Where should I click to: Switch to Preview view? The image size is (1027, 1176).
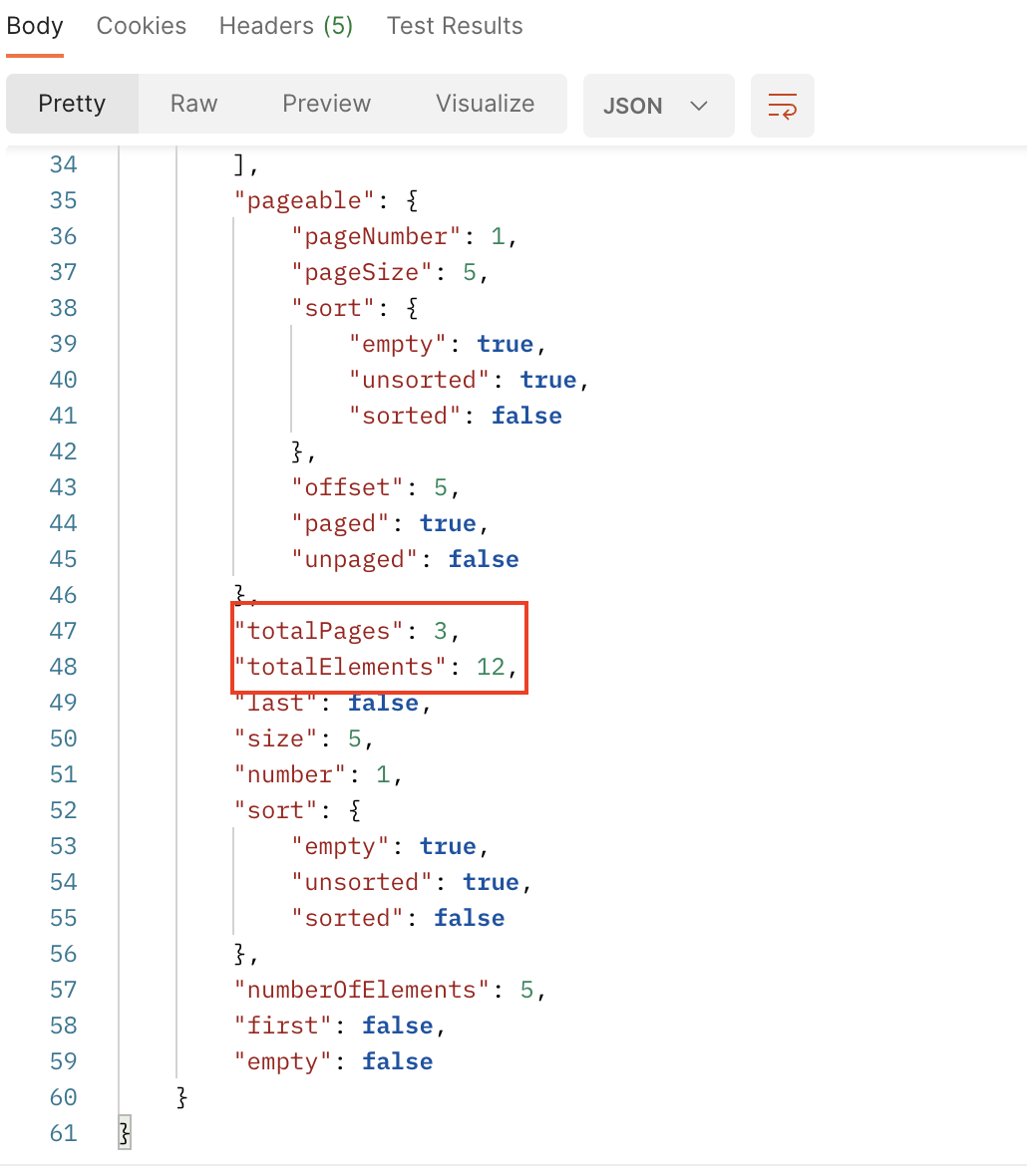[326, 104]
